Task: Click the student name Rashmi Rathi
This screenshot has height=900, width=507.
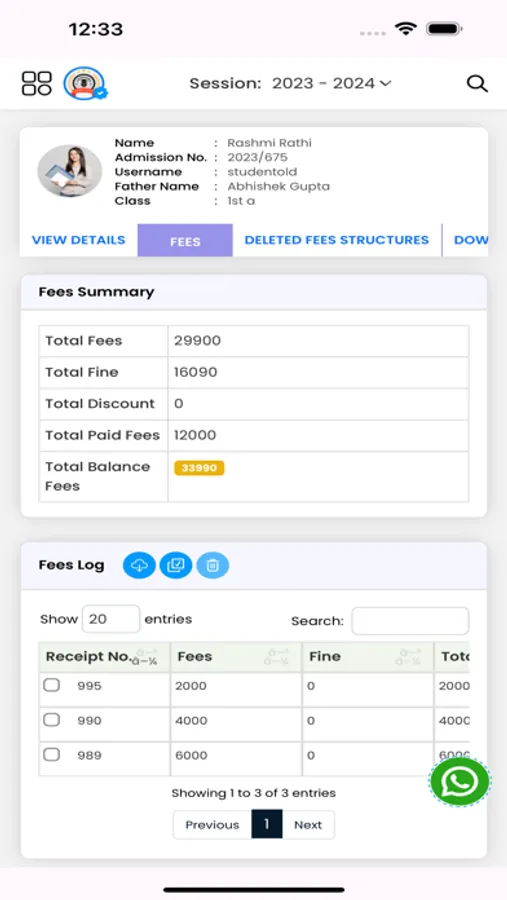Action: coord(269,143)
